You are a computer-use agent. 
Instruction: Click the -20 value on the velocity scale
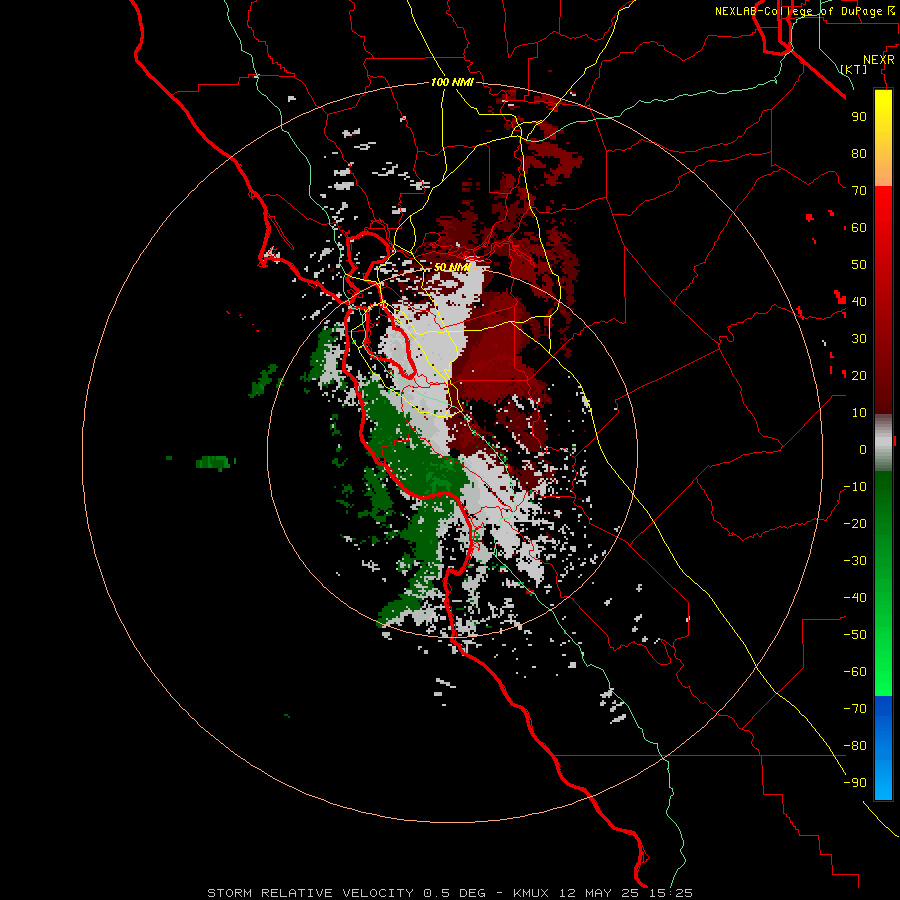[855, 523]
